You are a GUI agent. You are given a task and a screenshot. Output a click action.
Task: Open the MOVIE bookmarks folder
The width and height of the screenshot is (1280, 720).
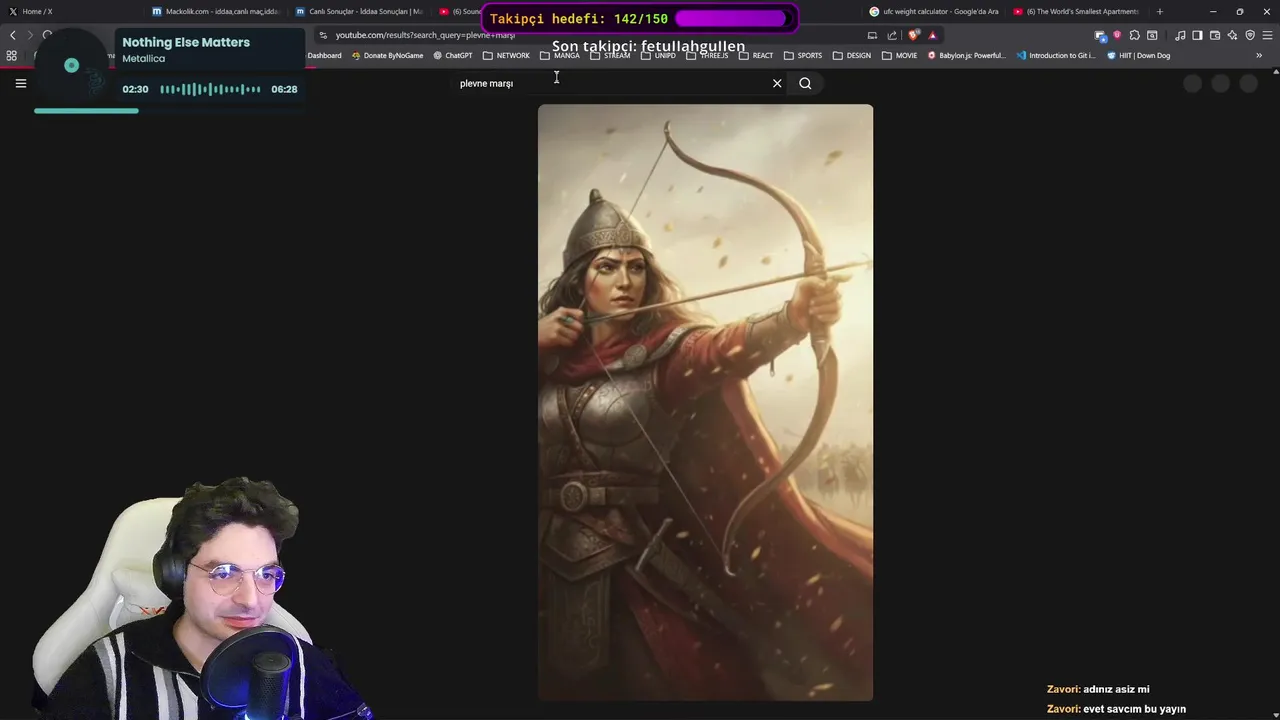pyautogui.click(x=899, y=55)
